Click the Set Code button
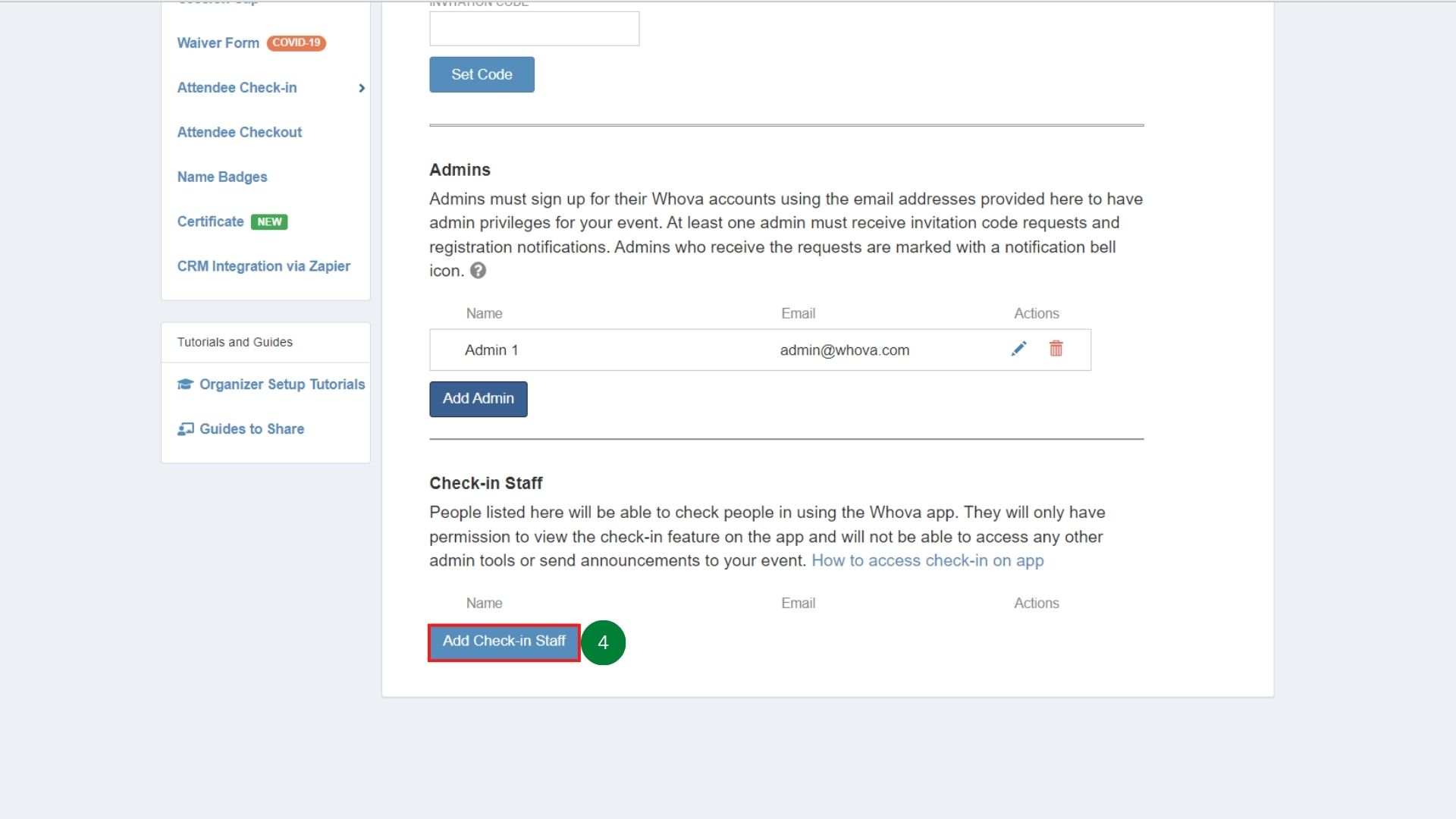The height and width of the screenshot is (819, 1456). coord(481,74)
